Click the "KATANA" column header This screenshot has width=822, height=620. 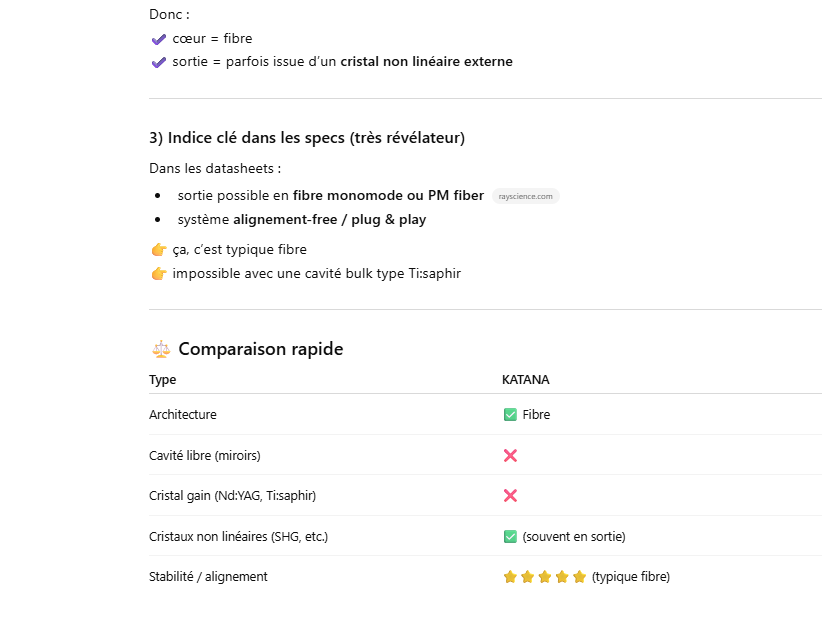(525, 380)
